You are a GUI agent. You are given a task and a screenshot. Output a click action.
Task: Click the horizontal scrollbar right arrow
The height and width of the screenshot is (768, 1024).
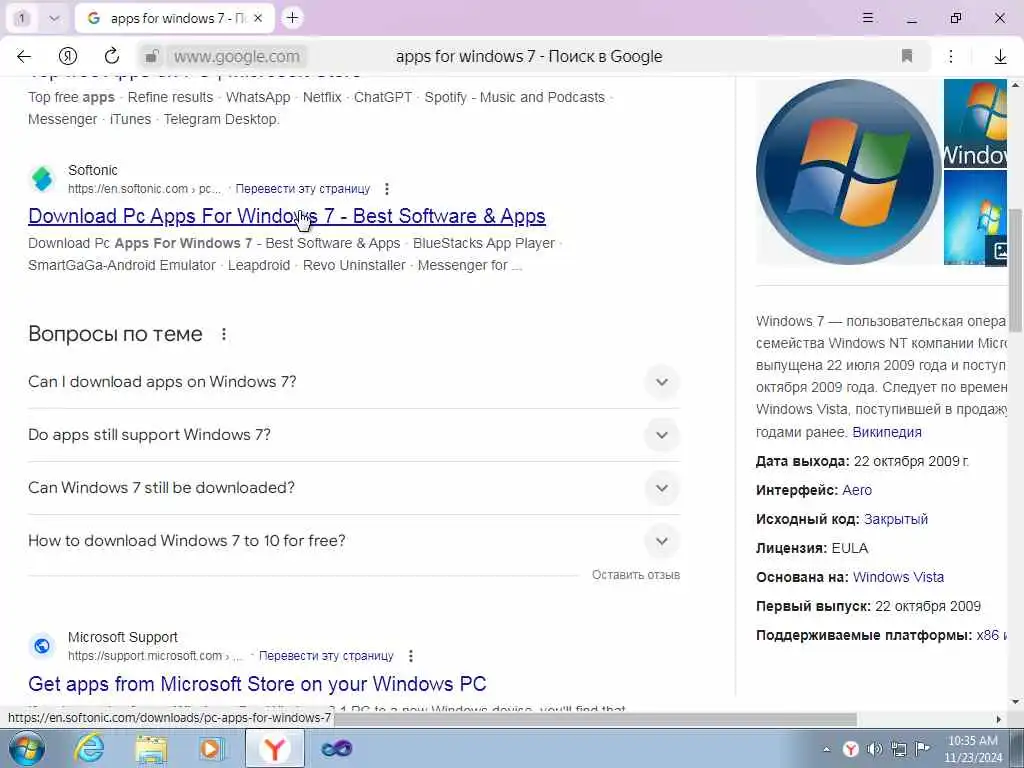[x=999, y=719]
